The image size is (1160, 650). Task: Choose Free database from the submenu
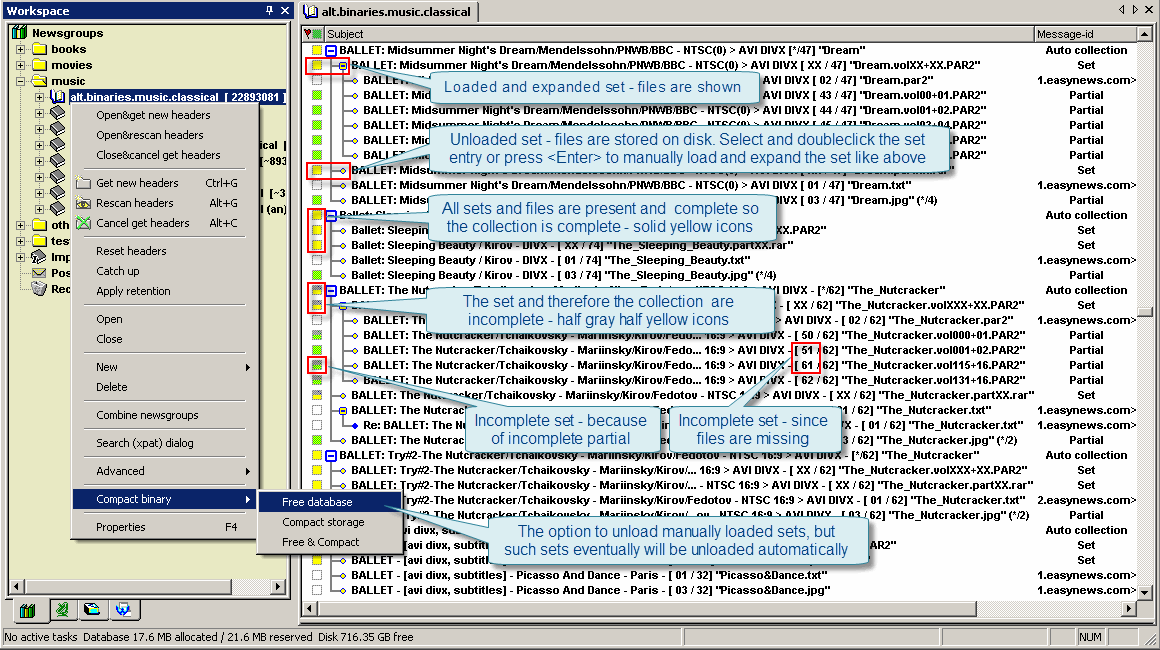pyautogui.click(x=317, y=502)
